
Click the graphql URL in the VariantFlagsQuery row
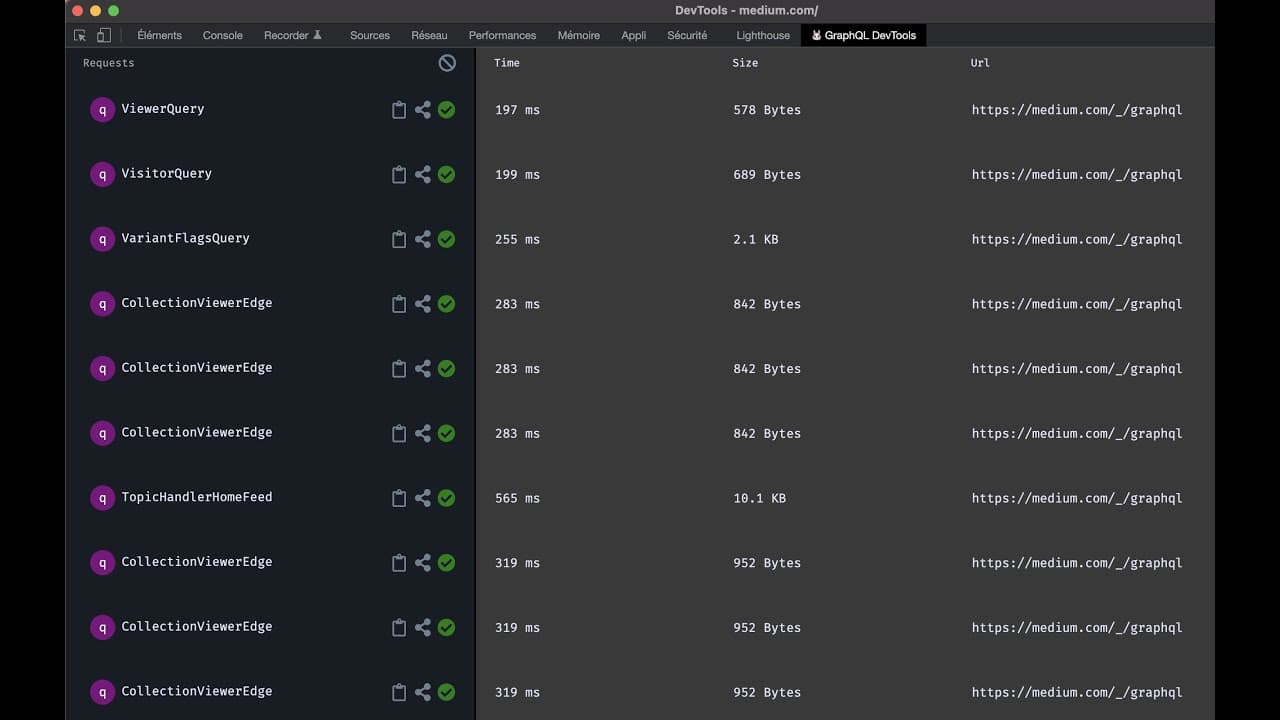pos(1077,240)
